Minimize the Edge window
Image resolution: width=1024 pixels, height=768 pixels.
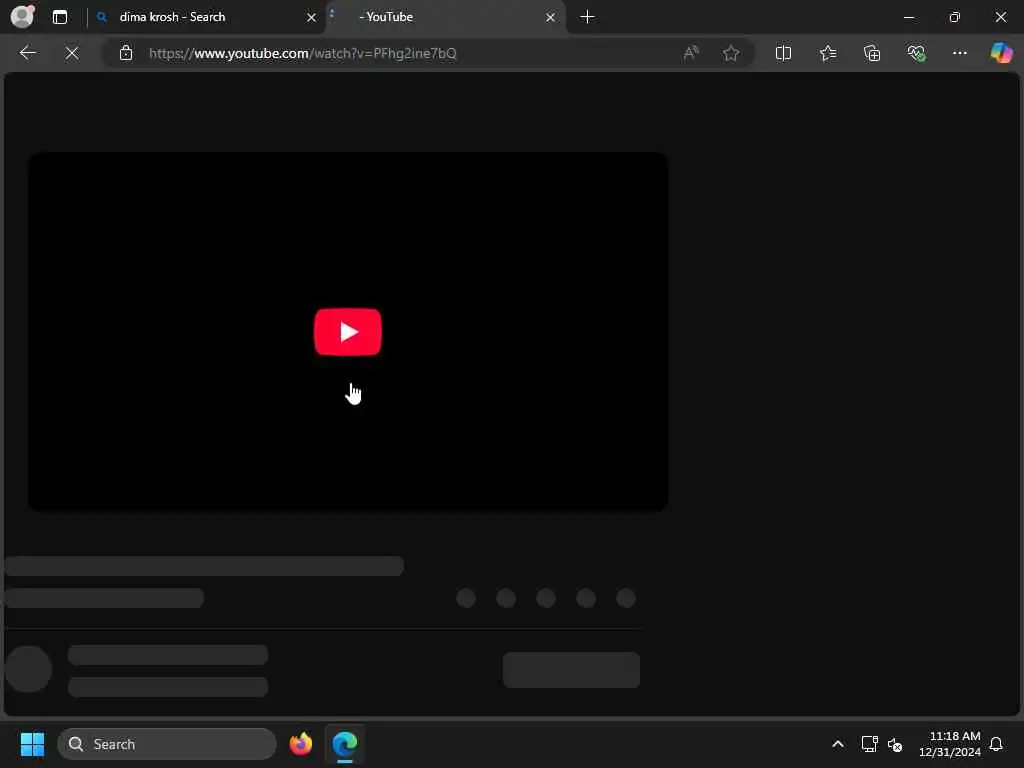click(x=909, y=17)
